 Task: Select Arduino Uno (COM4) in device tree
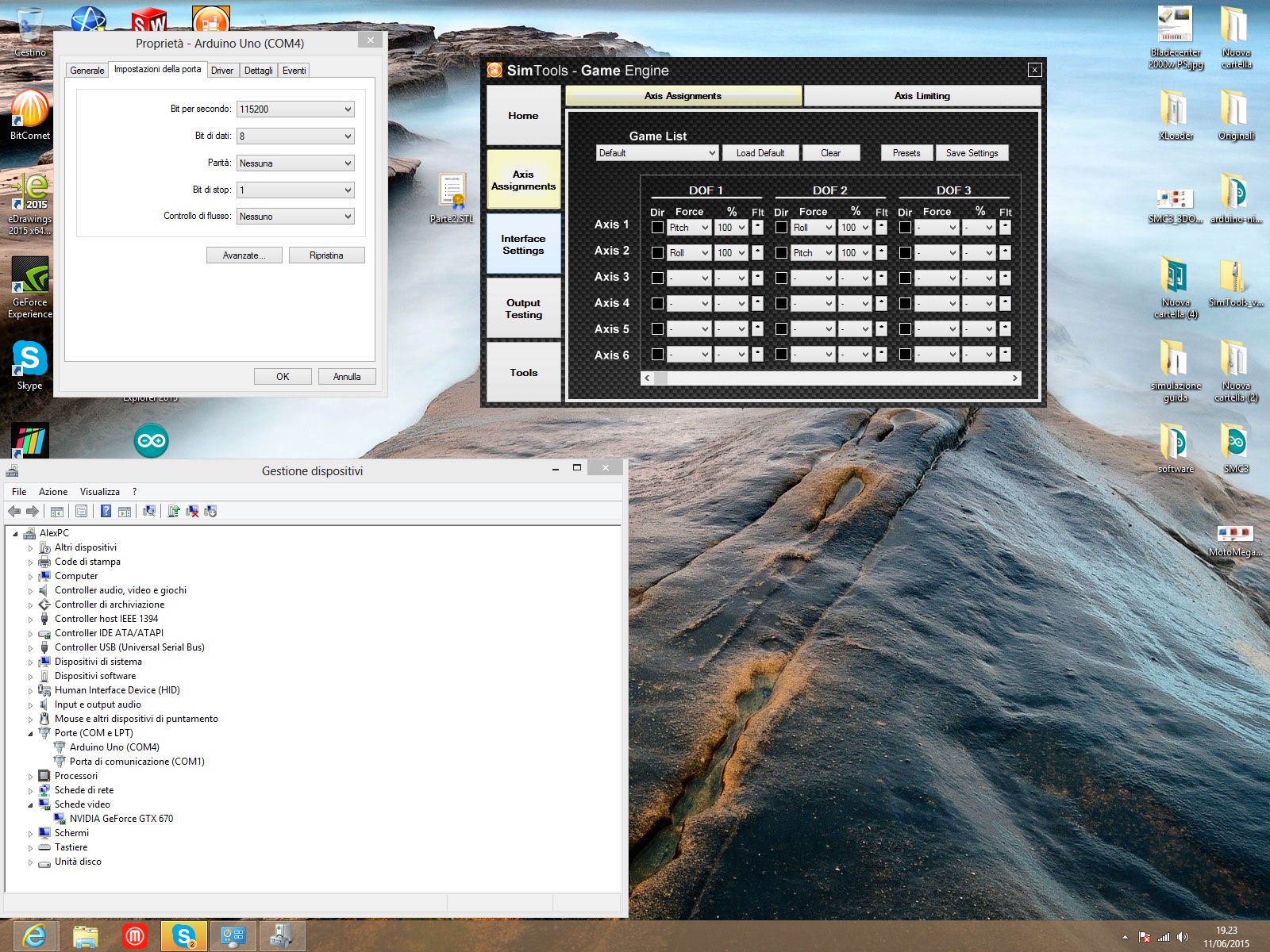[x=114, y=747]
